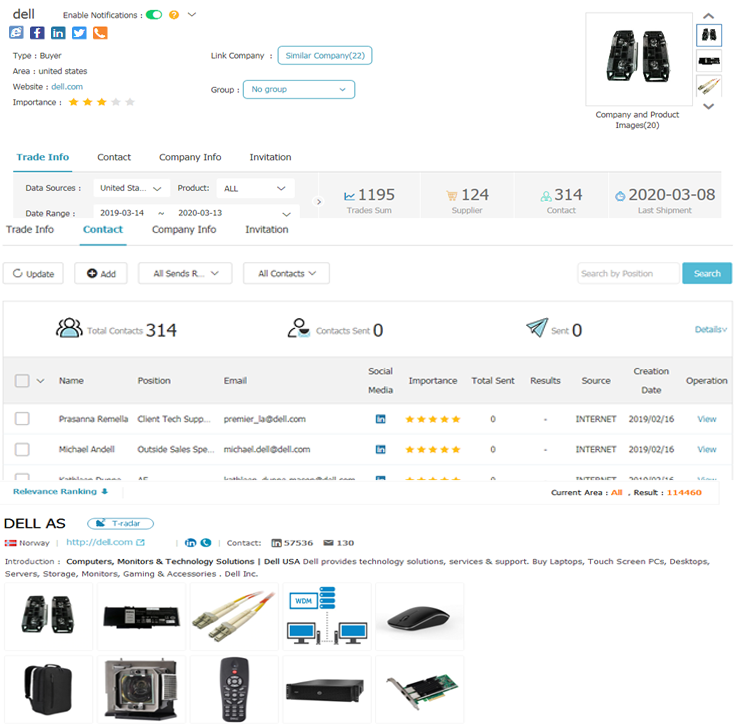This screenshot has width=740, height=724.
Task: Select the first product image thumbnail at top right
Action: pos(708,35)
